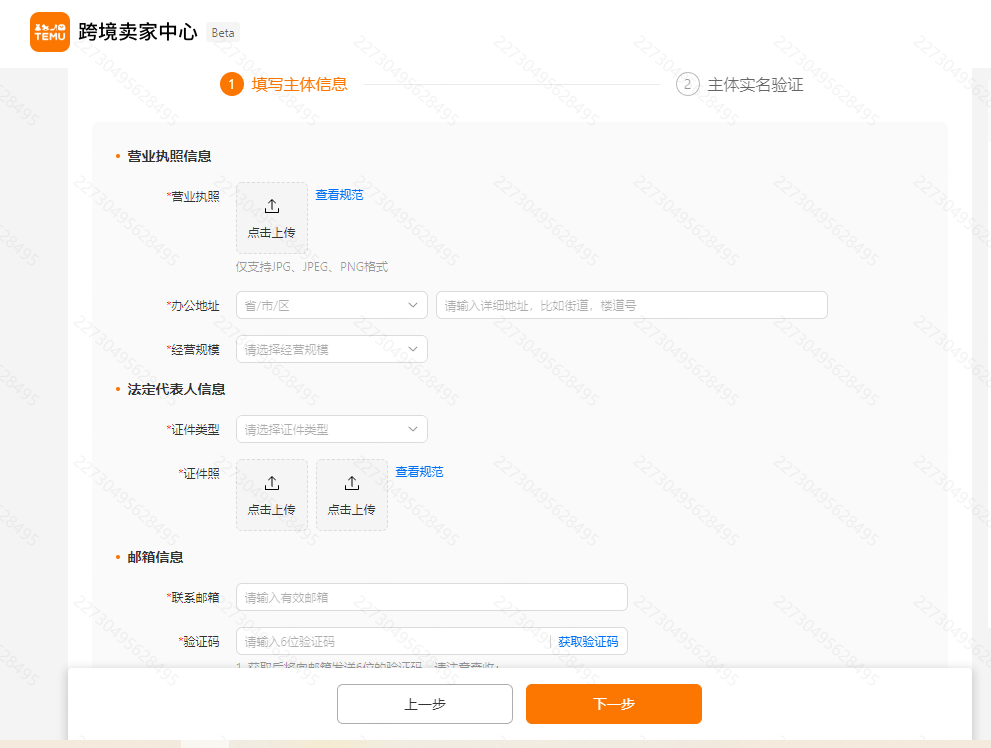Click the Beta tag next to 跨境卖家中心
The height and width of the screenshot is (748, 991).
coord(222,32)
